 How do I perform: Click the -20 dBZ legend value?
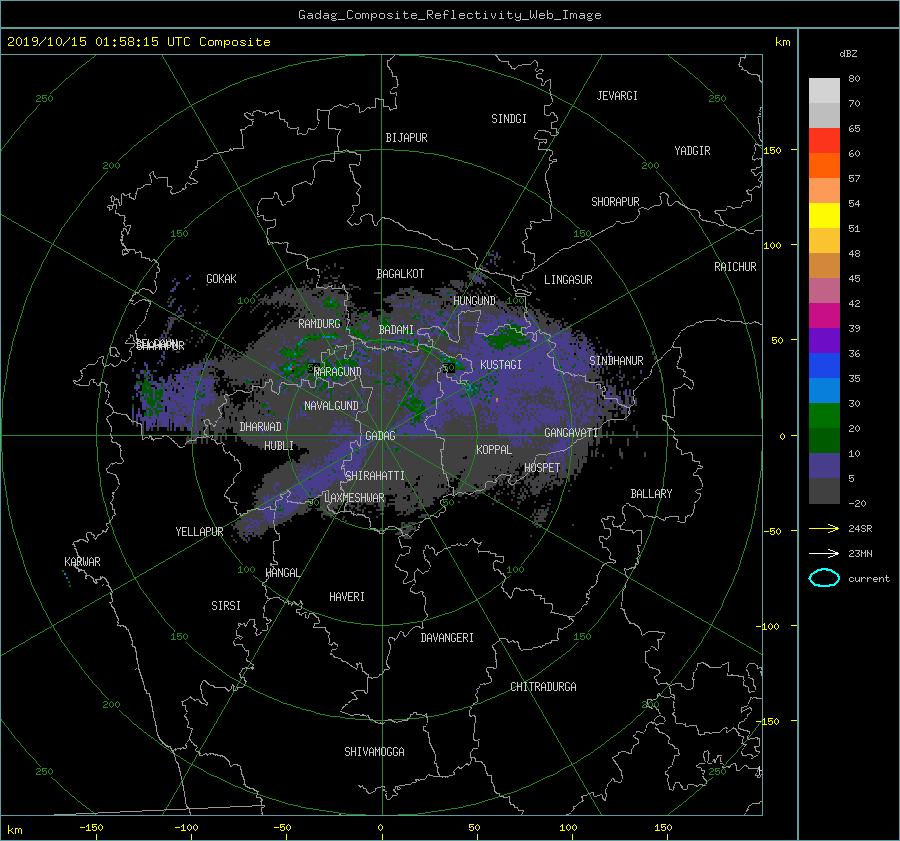857,503
